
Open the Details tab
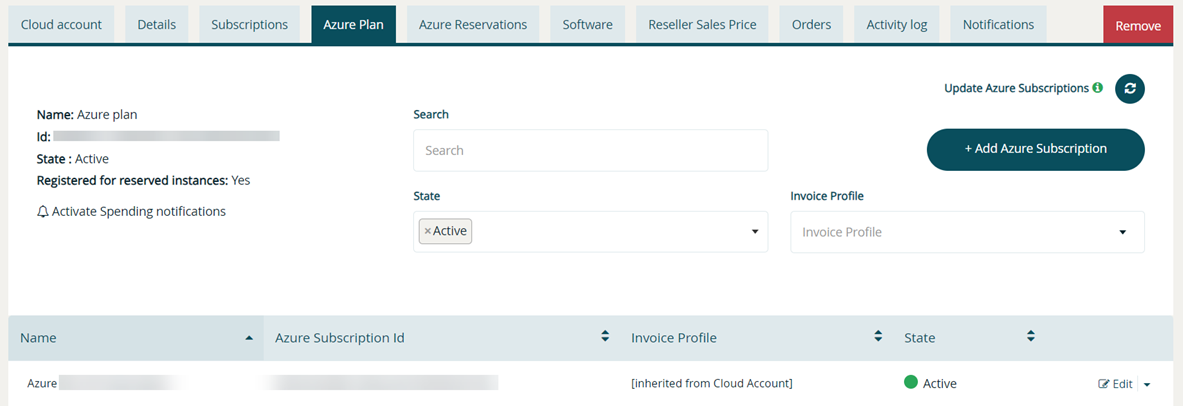pyautogui.click(x=156, y=24)
